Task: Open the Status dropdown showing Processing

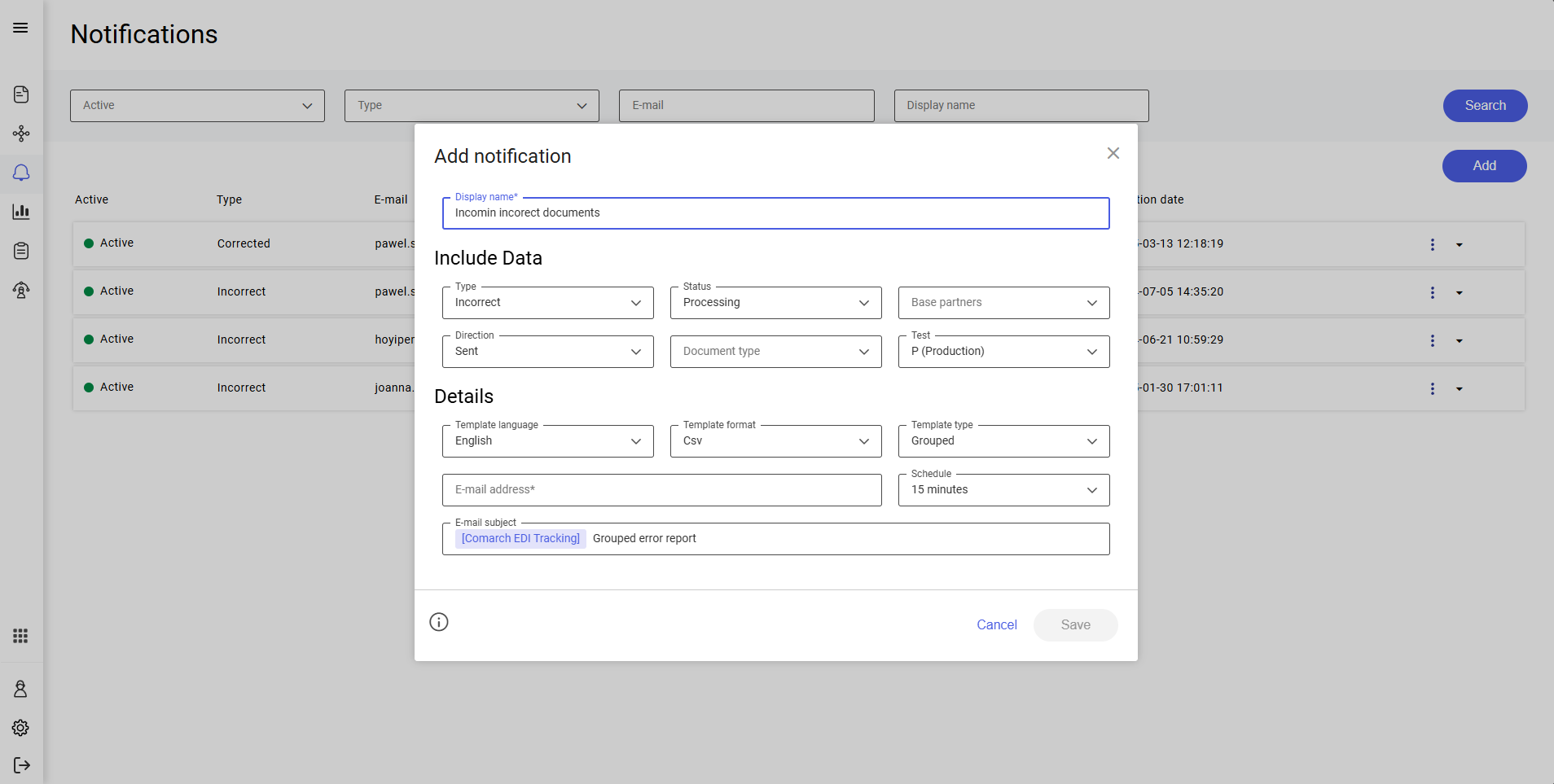Action: pos(775,303)
